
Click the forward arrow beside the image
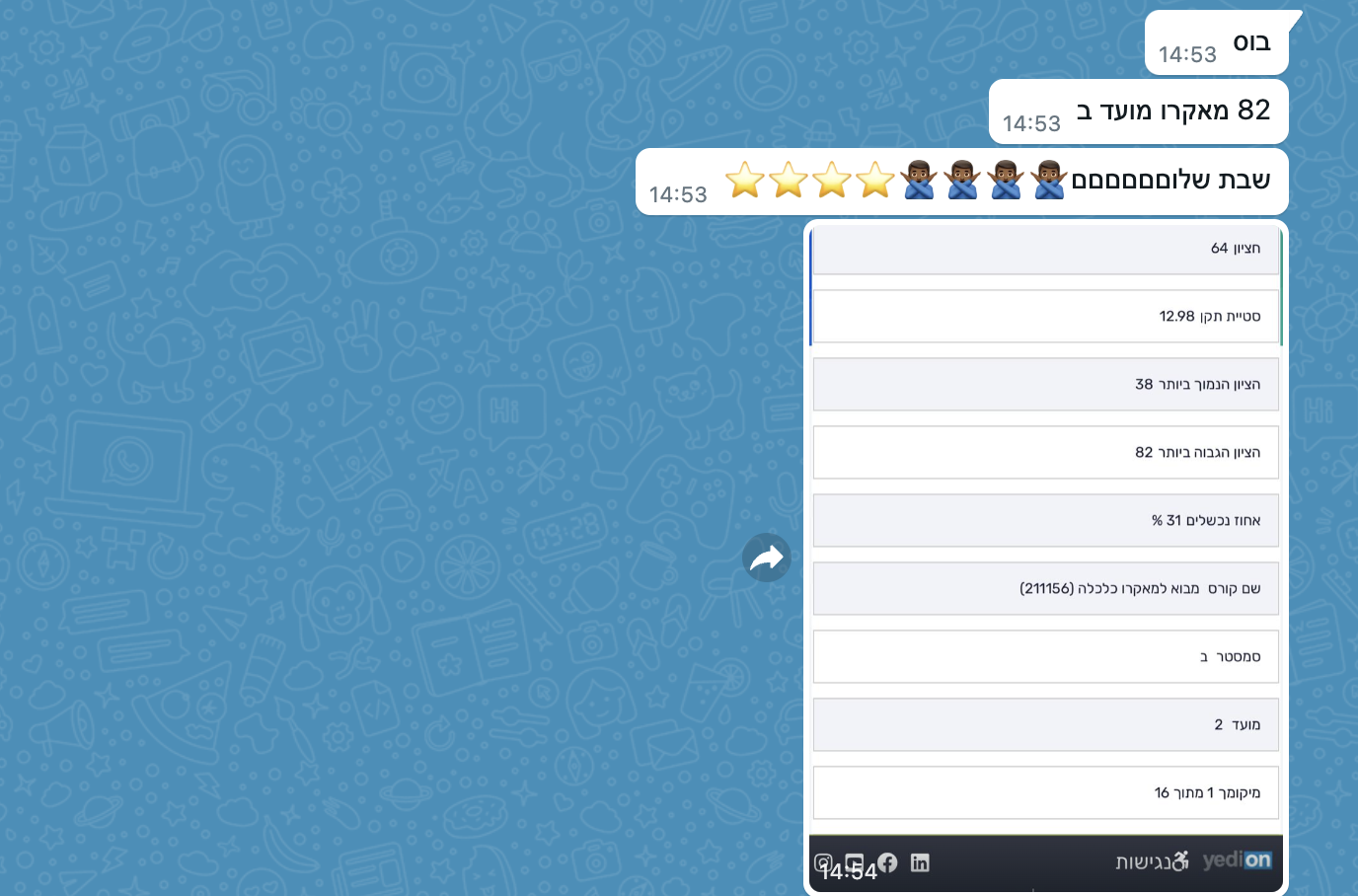[767, 559]
